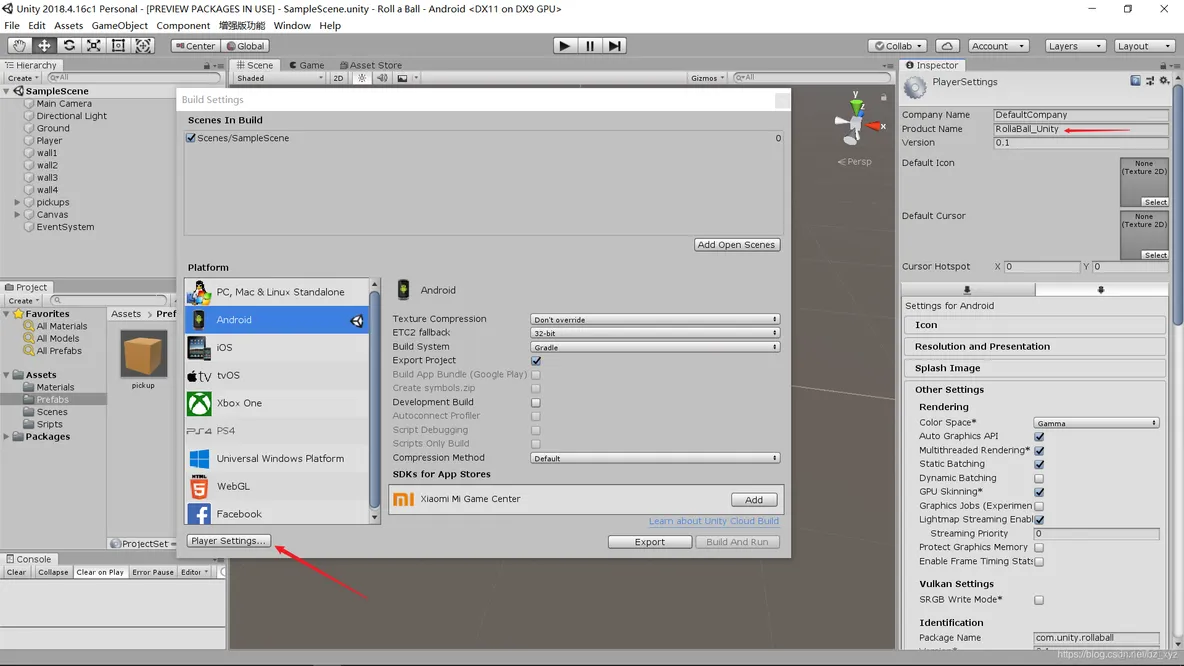The image size is (1184, 666).
Task: Select the iOS platform entry
Action: point(277,347)
